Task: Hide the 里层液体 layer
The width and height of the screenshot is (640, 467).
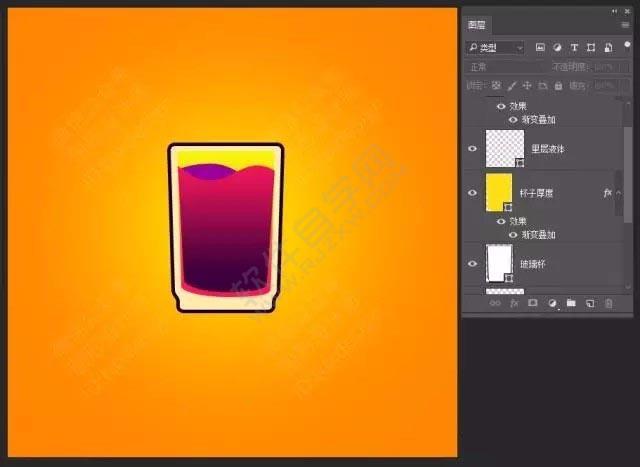Action: pyautogui.click(x=472, y=149)
